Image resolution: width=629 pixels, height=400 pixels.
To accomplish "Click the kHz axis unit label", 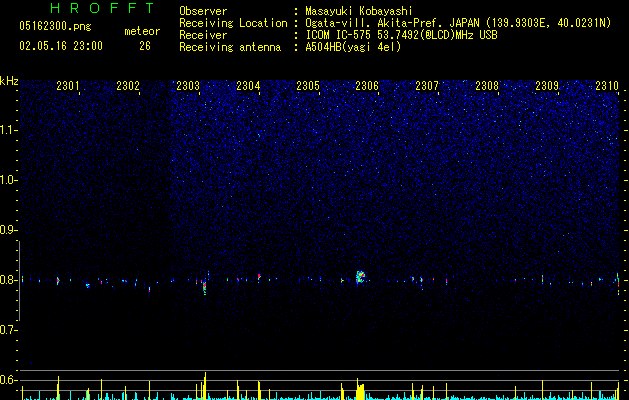I will click(9, 81).
